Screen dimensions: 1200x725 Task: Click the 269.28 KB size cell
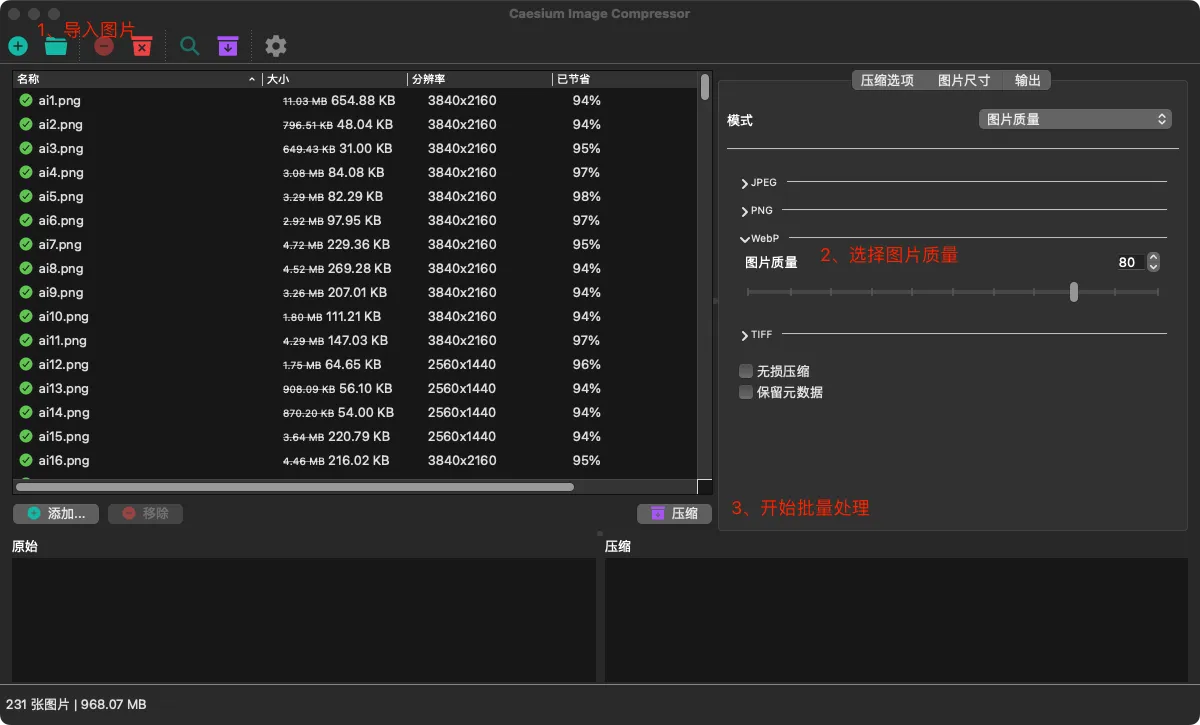tap(359, 268)
